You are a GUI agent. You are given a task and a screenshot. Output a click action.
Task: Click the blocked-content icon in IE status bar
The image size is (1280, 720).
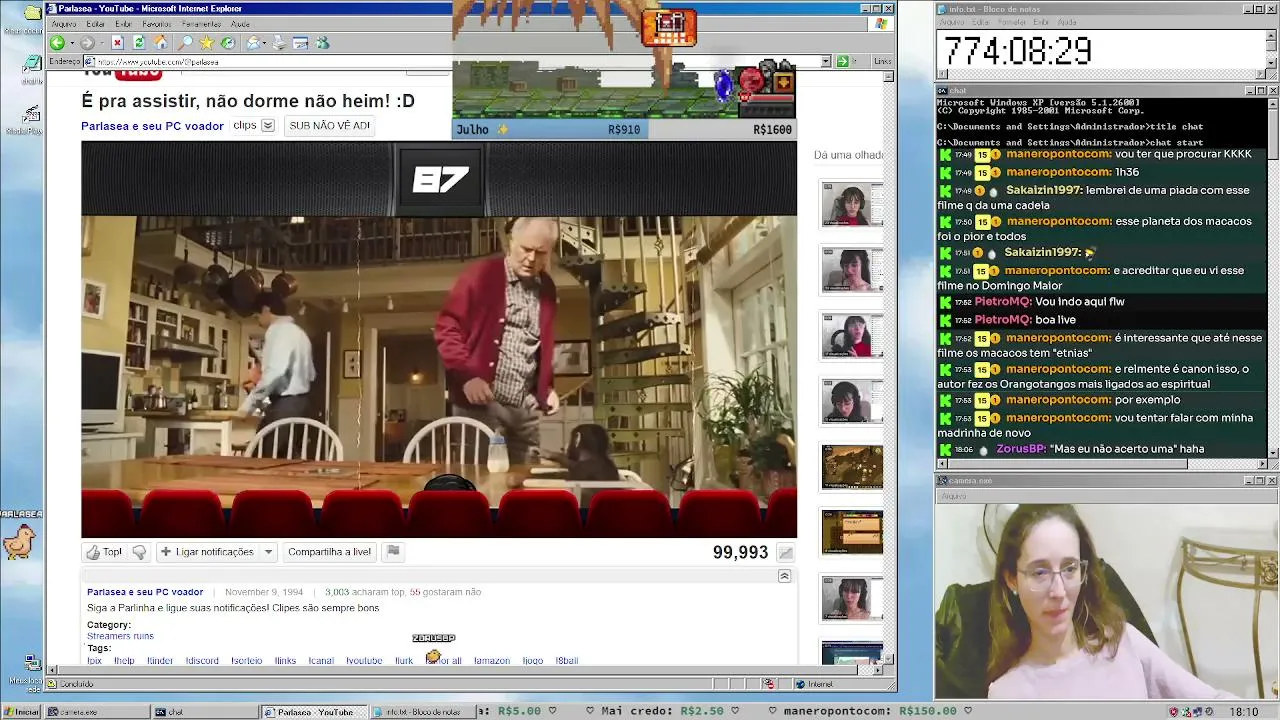(x=769, y=684)
